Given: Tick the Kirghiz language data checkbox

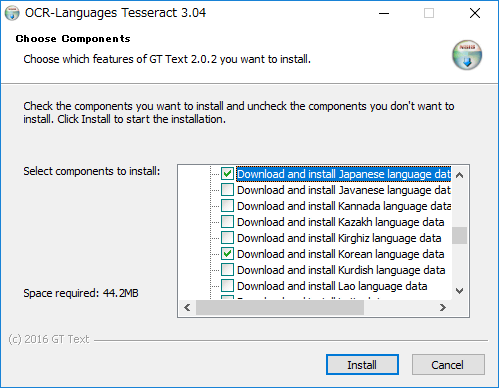Looking at the screenshot, I should 227,238.
